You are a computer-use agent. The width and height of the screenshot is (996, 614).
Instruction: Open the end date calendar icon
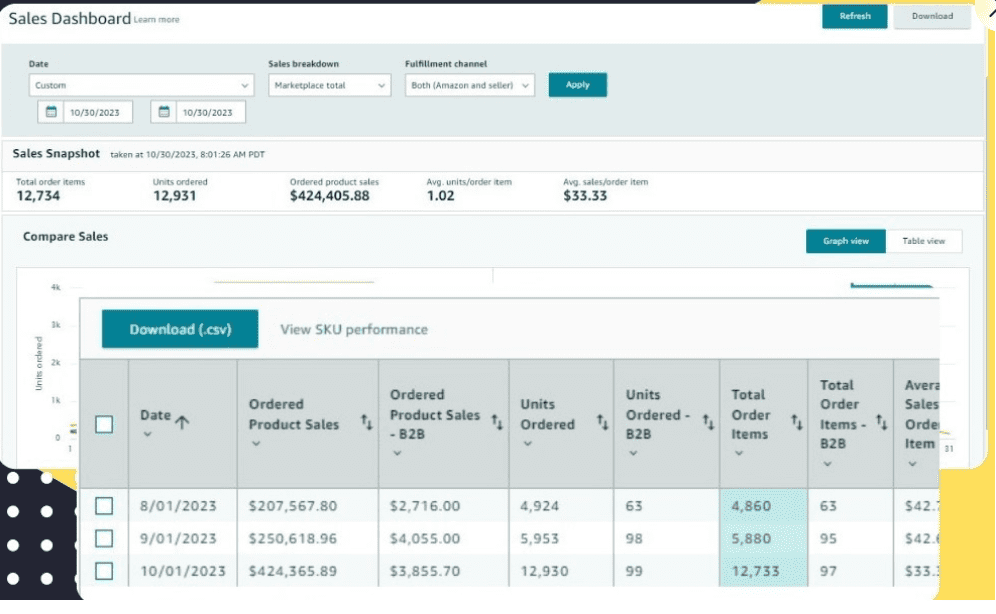tap(164, 112)
